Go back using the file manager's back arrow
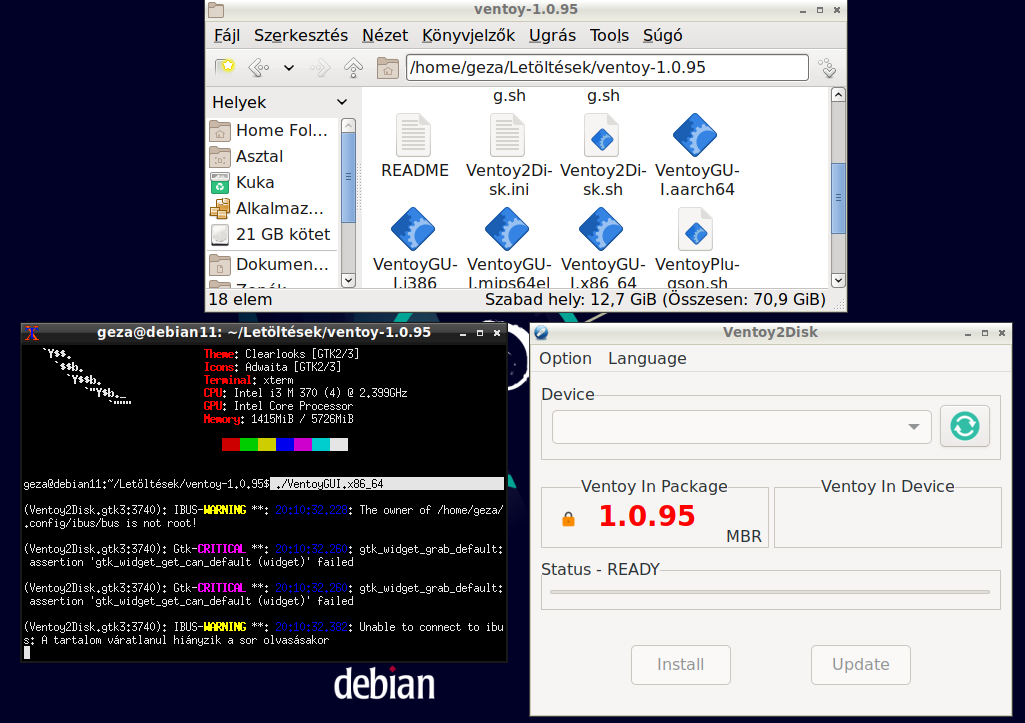1025x723 pixels. point(260,67)
